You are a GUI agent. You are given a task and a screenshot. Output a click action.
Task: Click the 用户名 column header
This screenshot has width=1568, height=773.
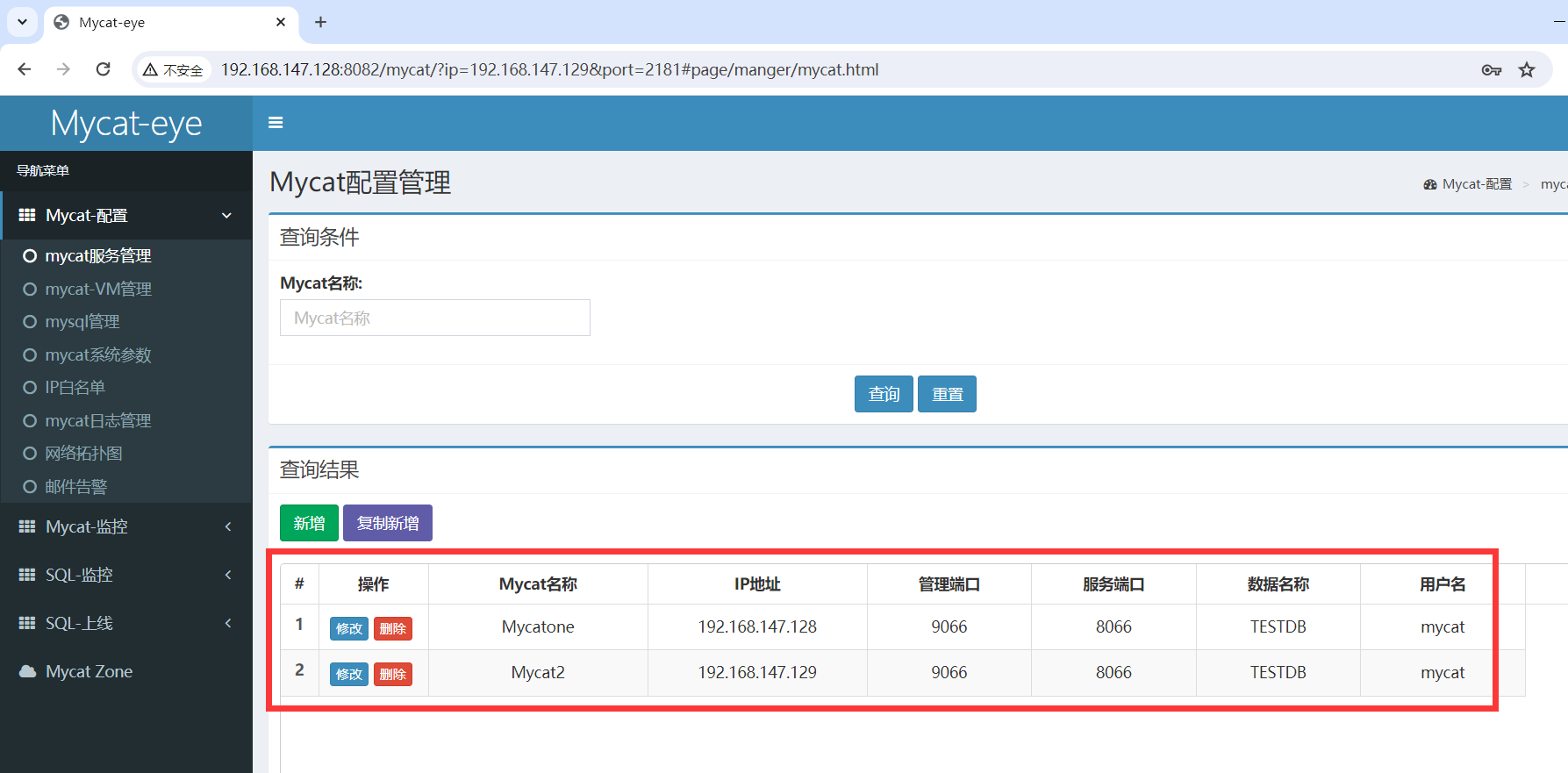point(1443,584)
